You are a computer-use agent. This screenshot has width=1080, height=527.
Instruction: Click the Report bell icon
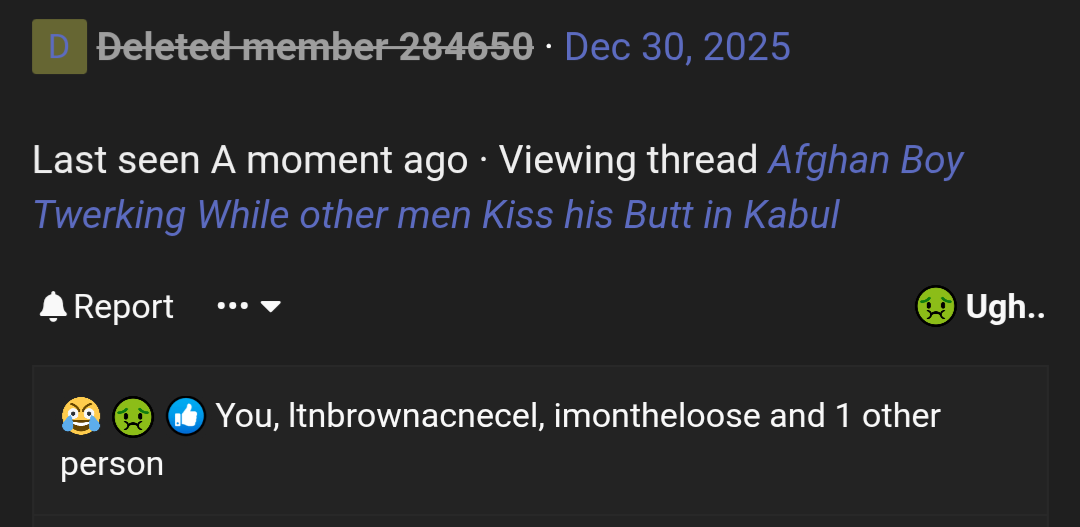coord(53,307)
